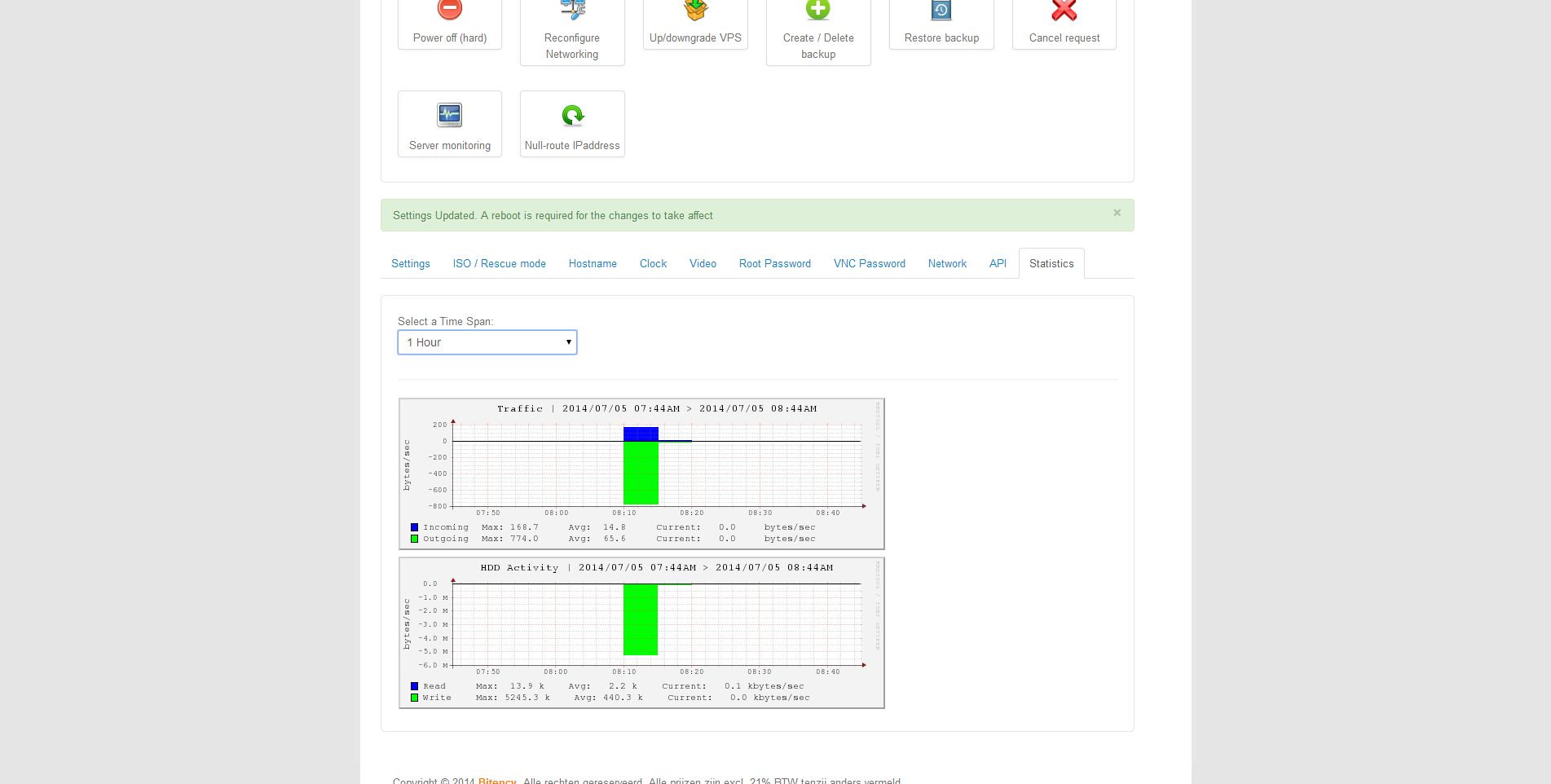Go to the Clock tab
The image size is (1551, 784).
pyautogui.click(x=653, y=264)
